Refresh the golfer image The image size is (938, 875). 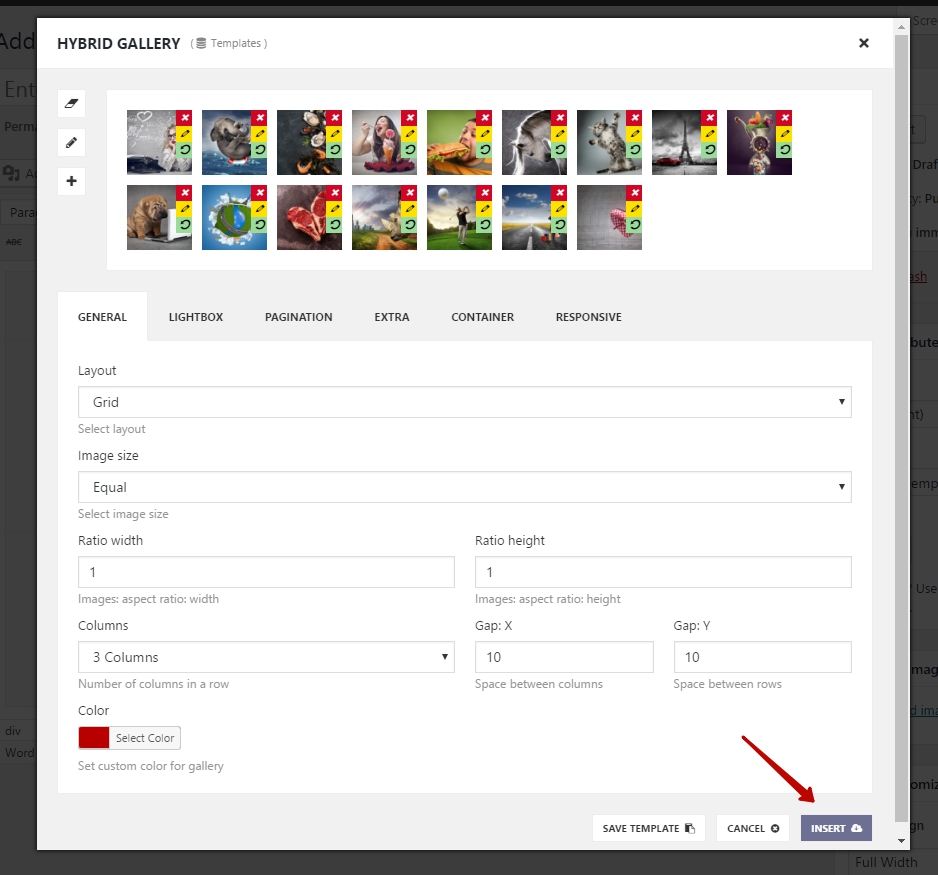point(485,224)
